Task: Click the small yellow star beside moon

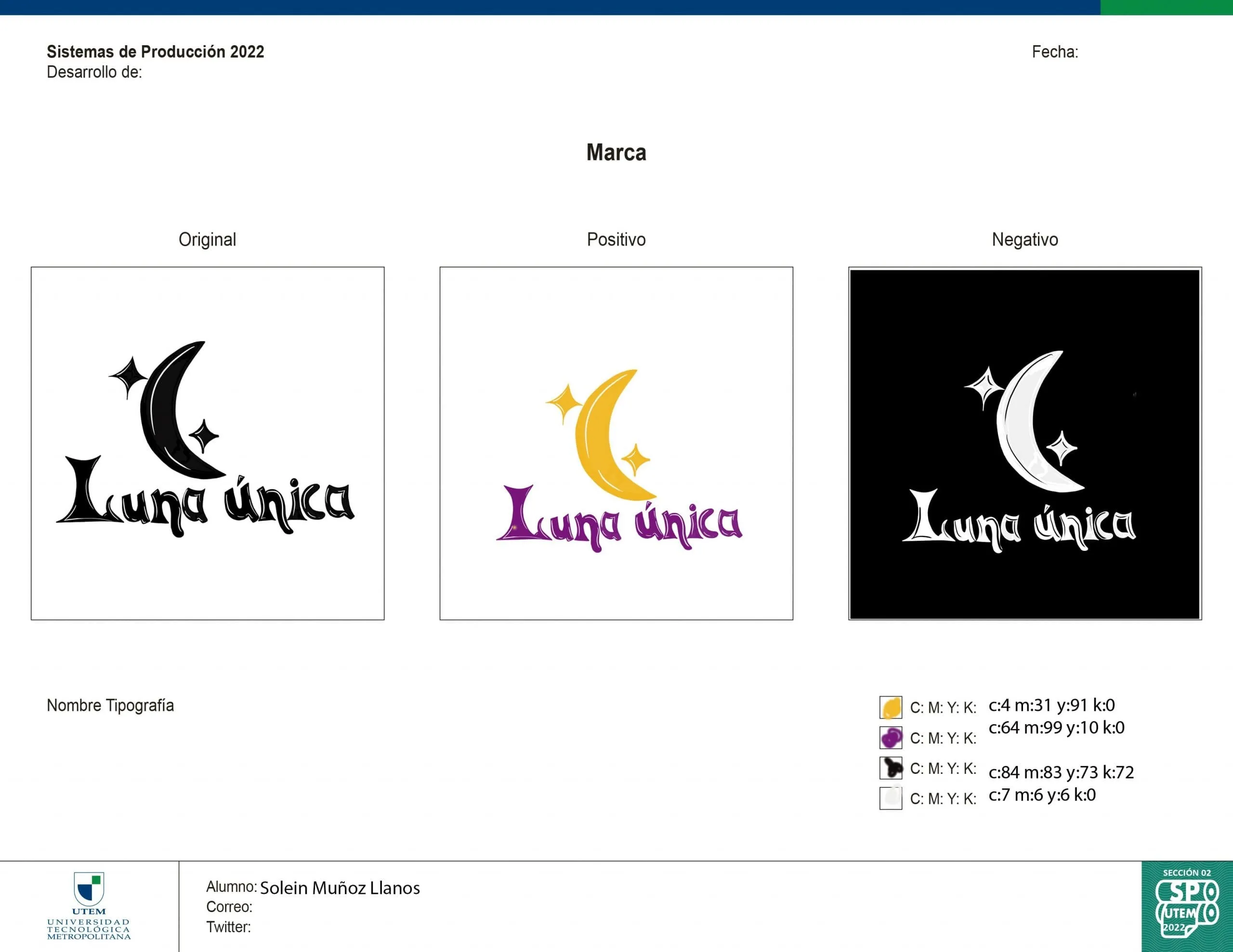Action: (x=636, y=460)
